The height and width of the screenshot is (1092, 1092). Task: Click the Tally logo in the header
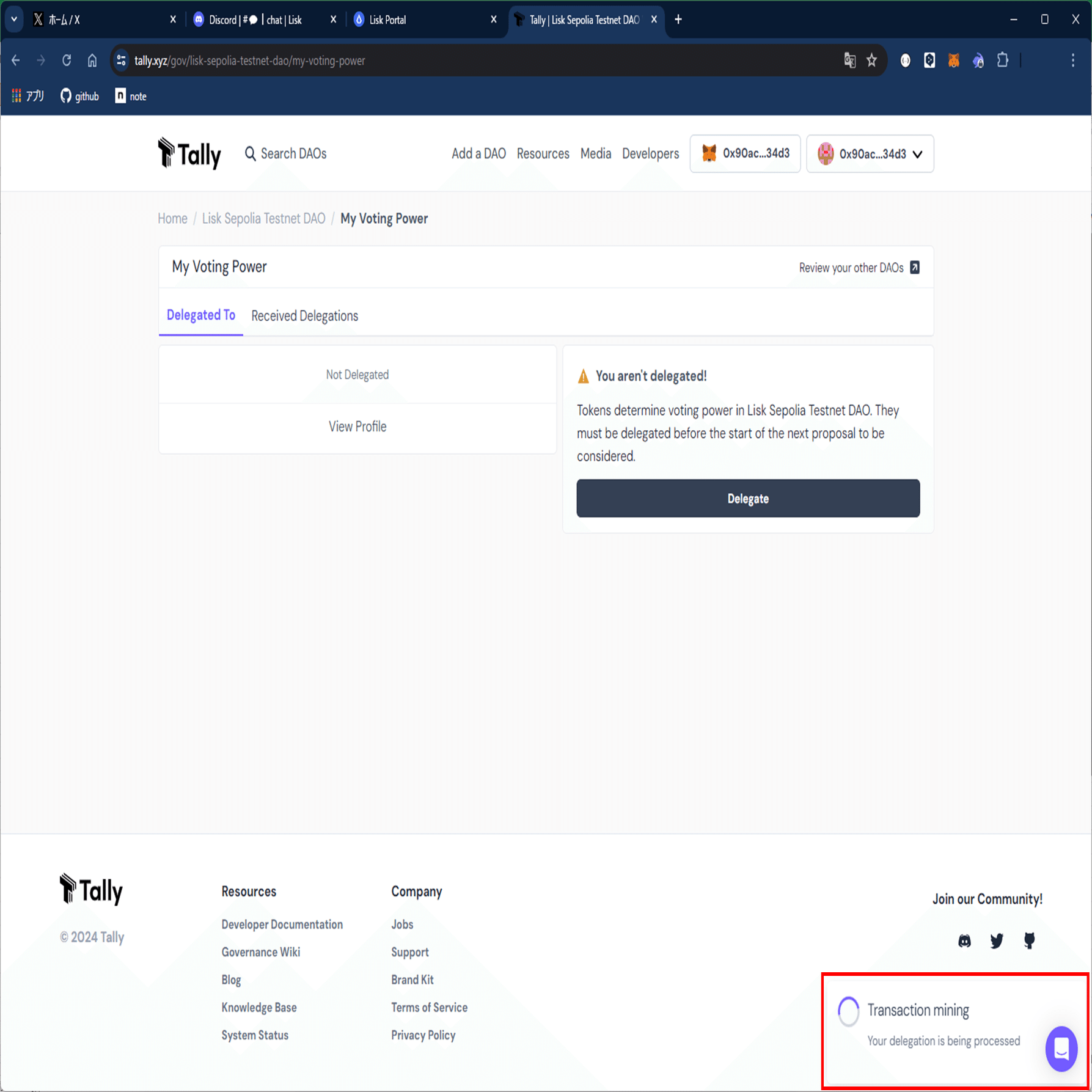[189, 153]
